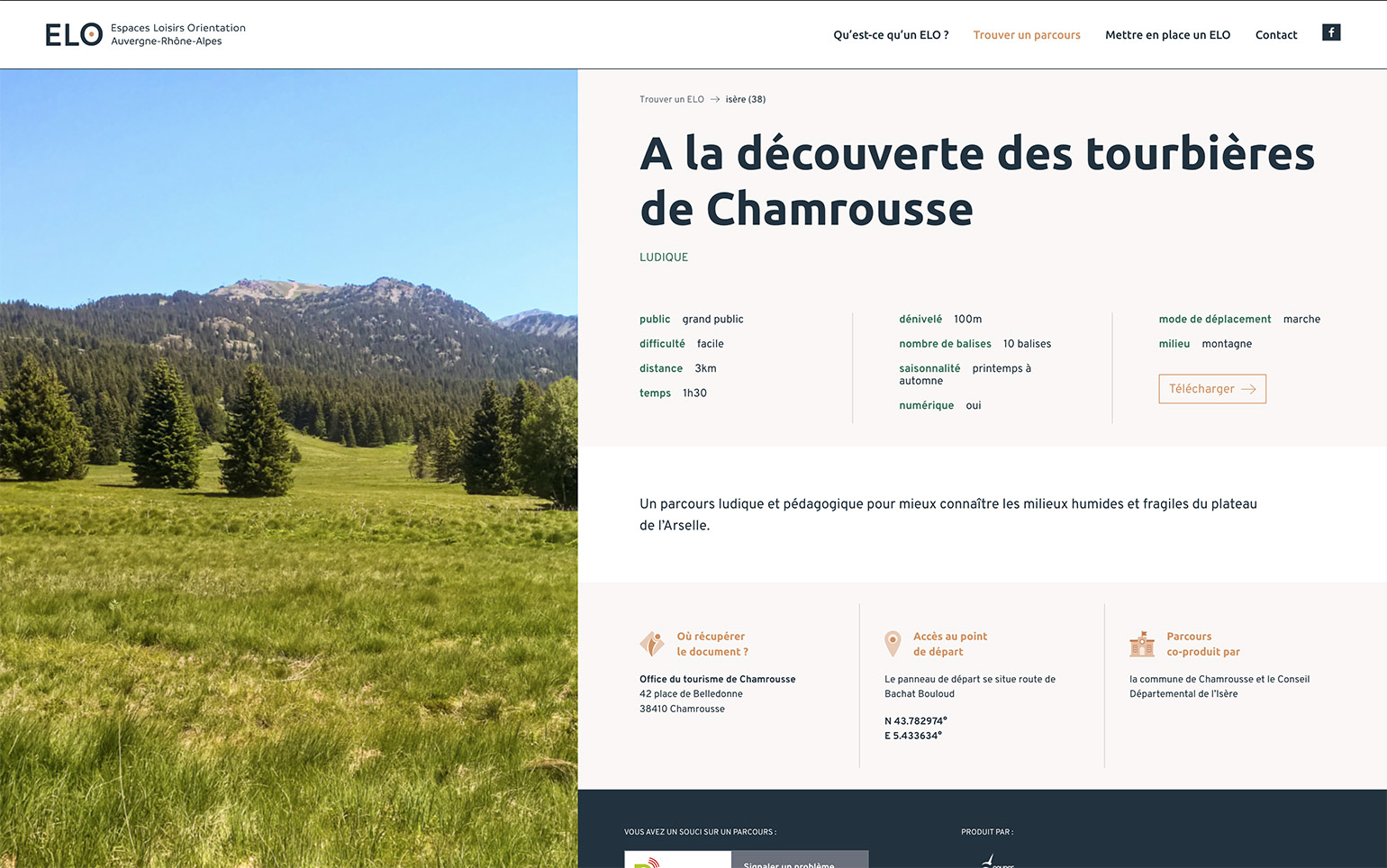The image size is (1387, 868).
Task: Click the ELO logo in header
Action: [x=74, y=35]
